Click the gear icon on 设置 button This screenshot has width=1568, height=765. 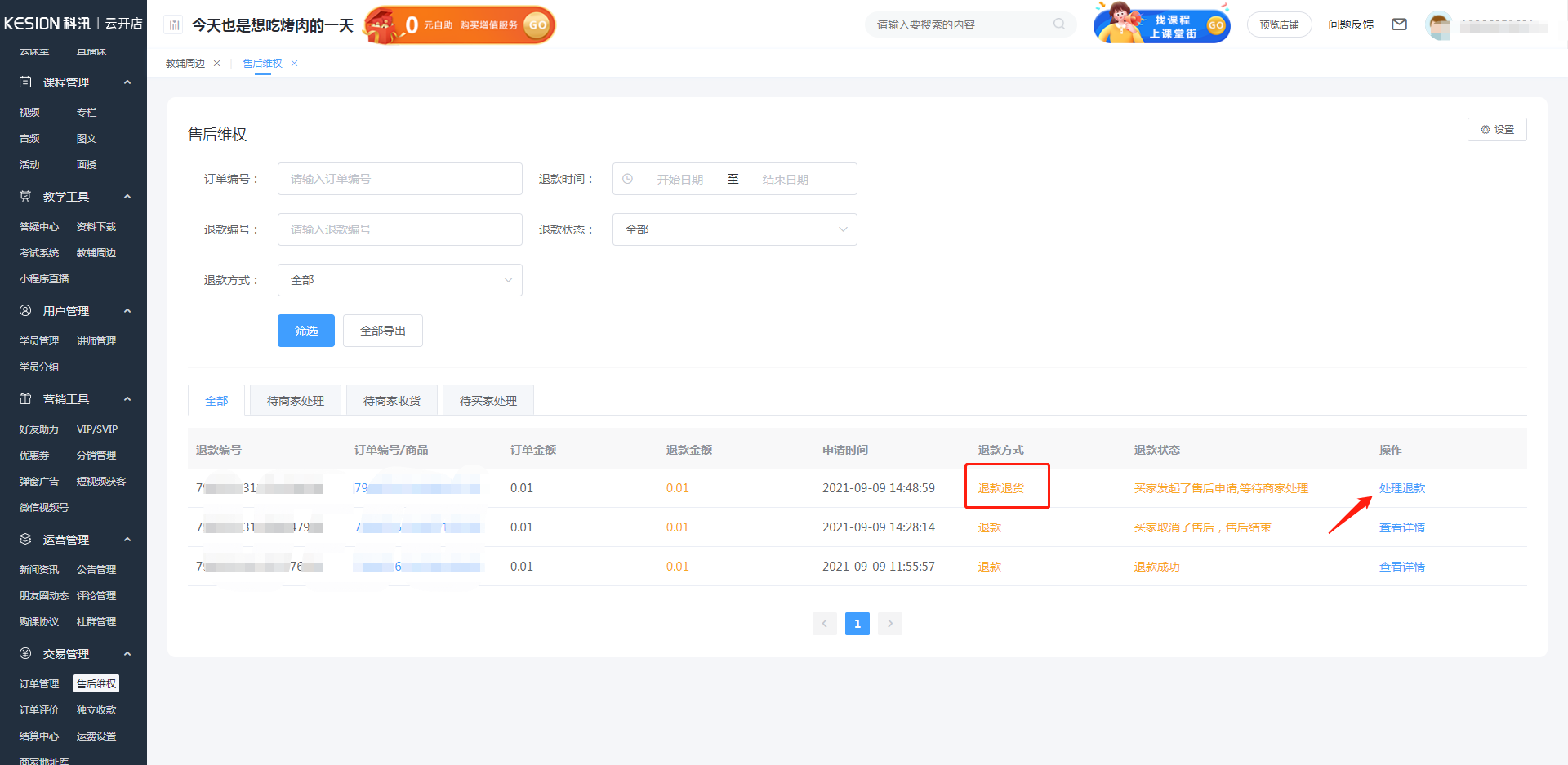pos(1486,129)
